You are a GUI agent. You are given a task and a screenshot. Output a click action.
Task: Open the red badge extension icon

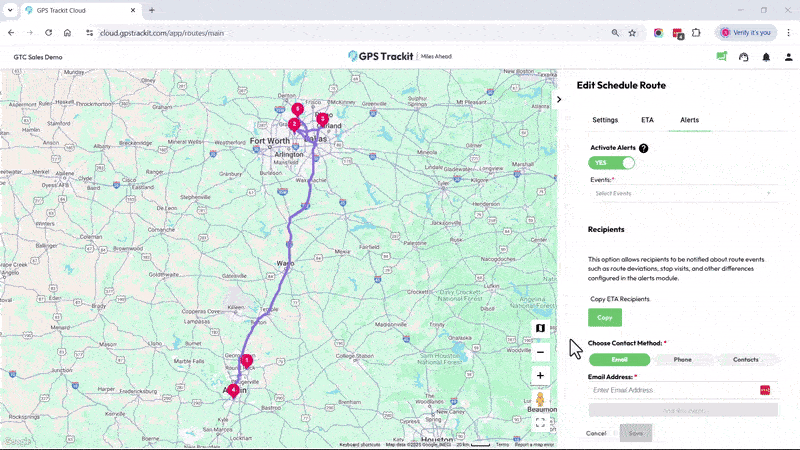pyautogui.click(x=678, y=34)
